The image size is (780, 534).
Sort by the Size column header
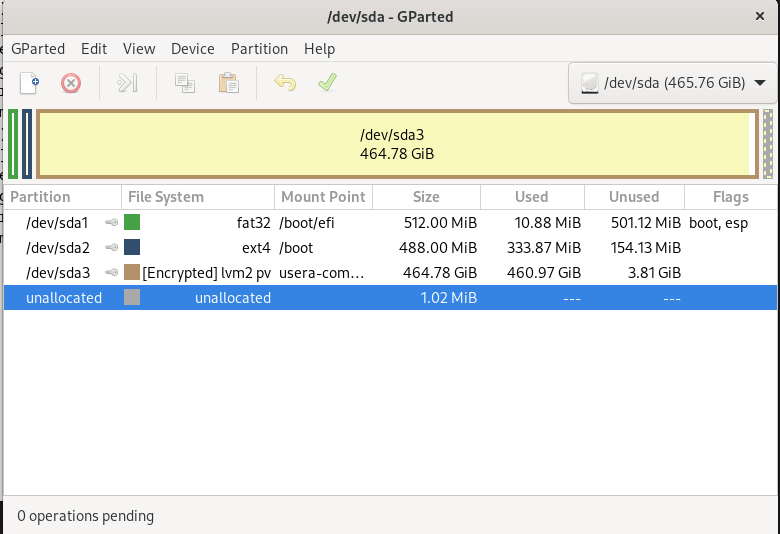[425, 197]
